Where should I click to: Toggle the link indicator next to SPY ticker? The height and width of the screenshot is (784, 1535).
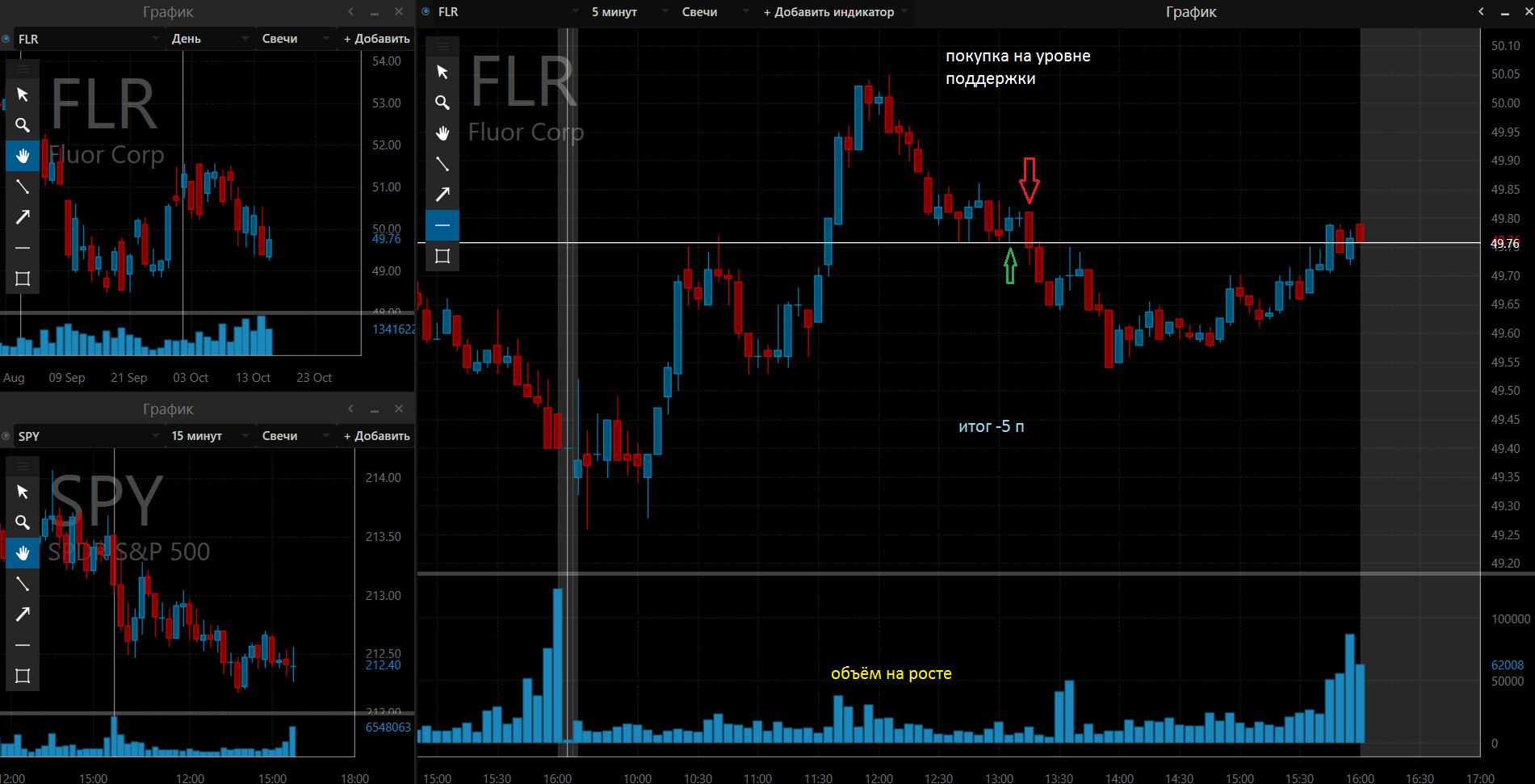[x=6, y=436]
